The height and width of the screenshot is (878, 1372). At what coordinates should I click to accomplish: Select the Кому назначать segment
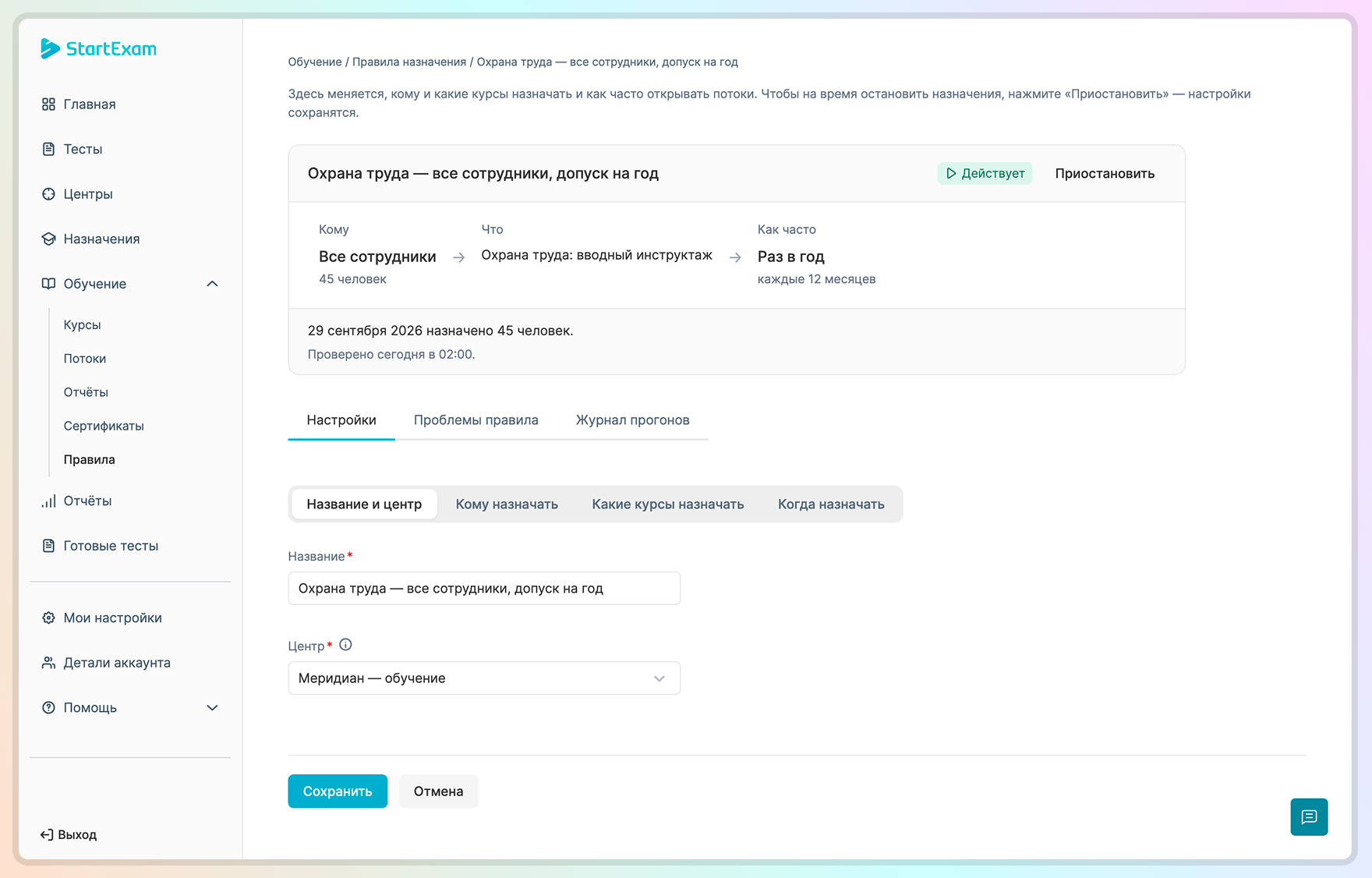click(x=507, y=504)
